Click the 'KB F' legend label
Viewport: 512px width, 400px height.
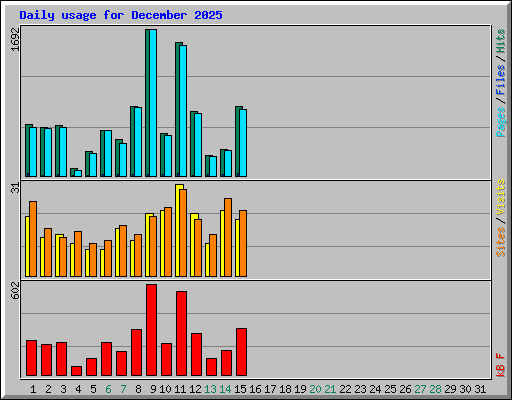tap(501, 365)
